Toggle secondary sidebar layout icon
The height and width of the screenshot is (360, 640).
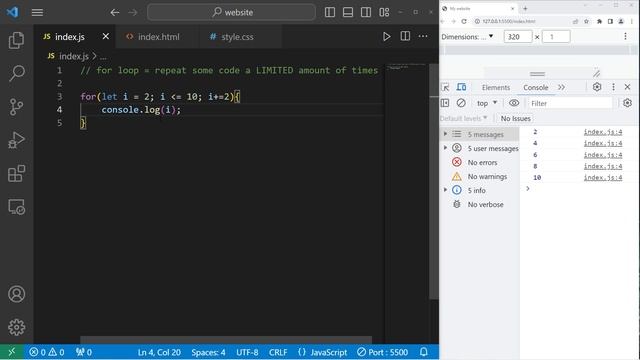point(366,12)
